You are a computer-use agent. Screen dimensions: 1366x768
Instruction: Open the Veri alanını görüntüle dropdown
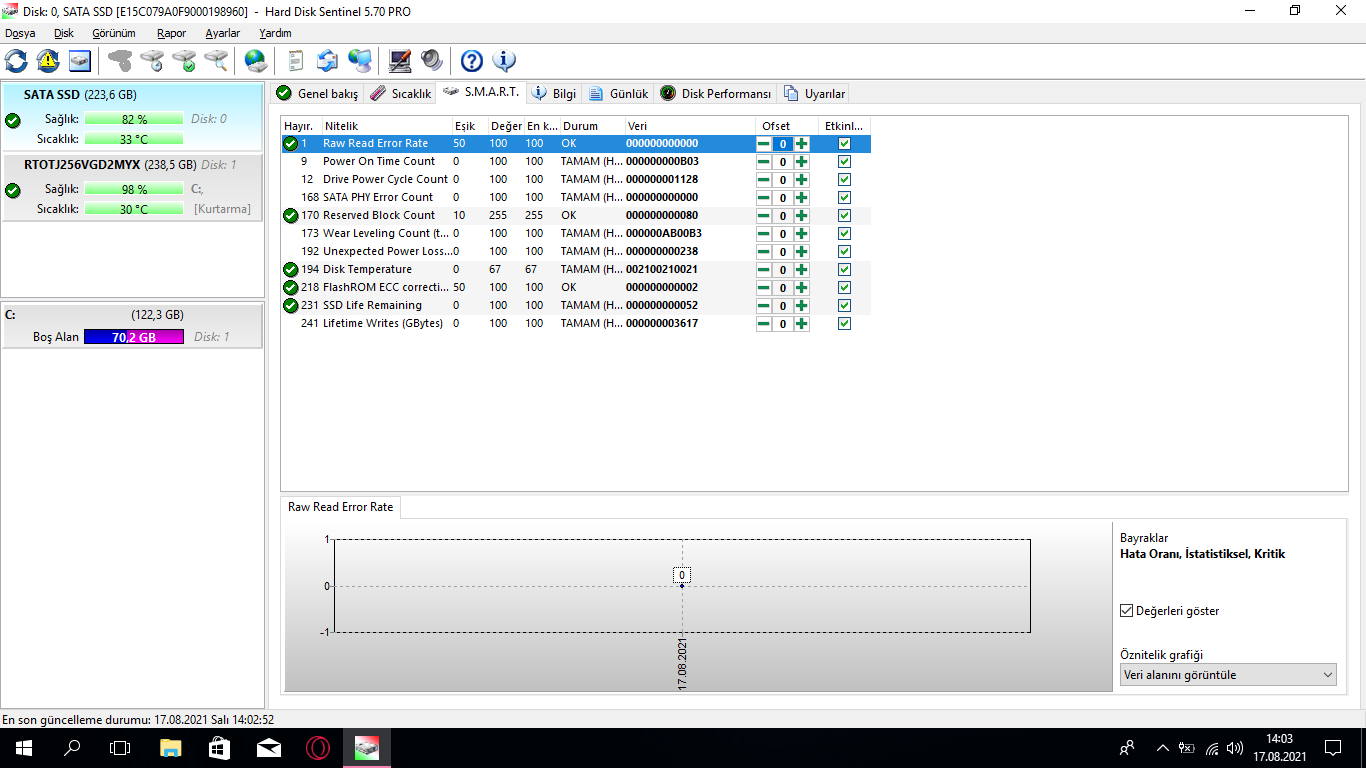pos(1228,675)
